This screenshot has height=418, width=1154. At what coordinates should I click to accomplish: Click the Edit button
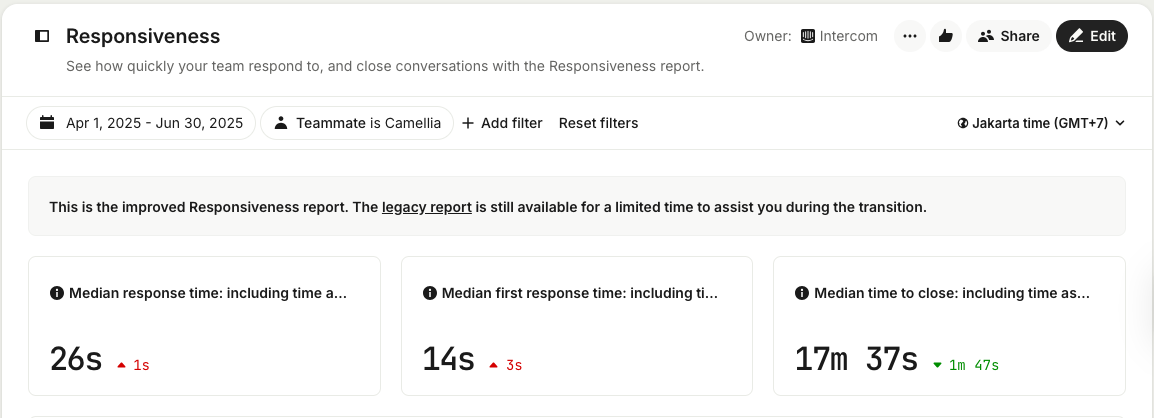point(1091,36)
